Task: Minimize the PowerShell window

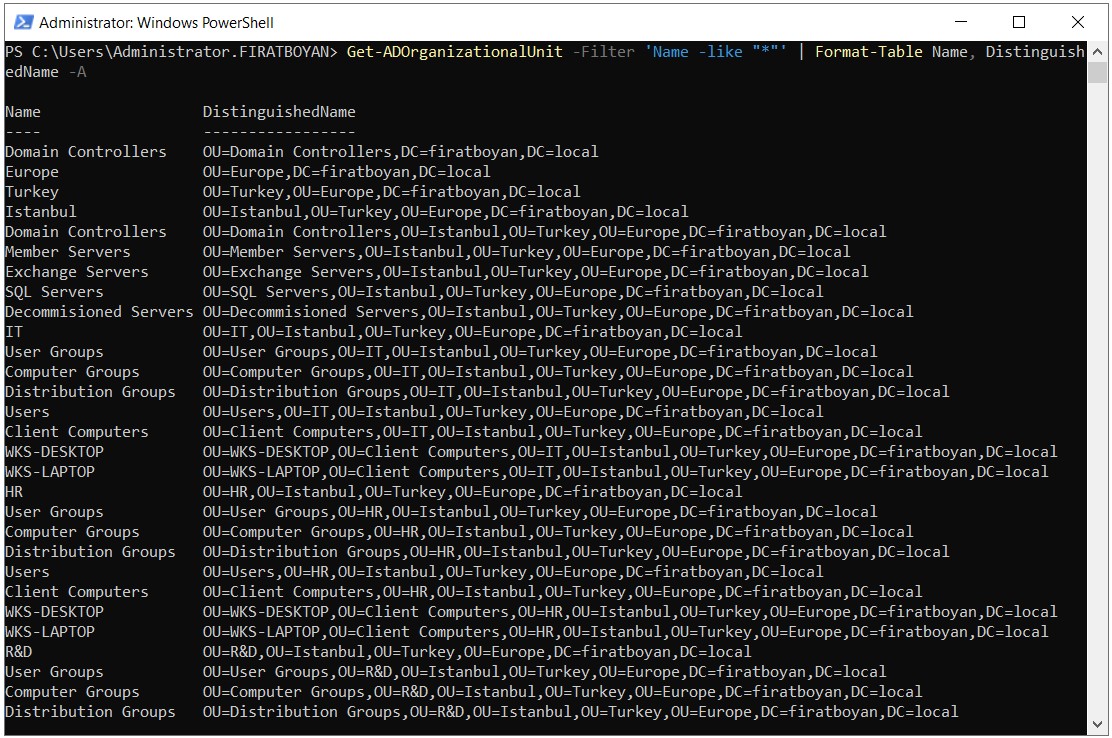Action: pos(961,22)
